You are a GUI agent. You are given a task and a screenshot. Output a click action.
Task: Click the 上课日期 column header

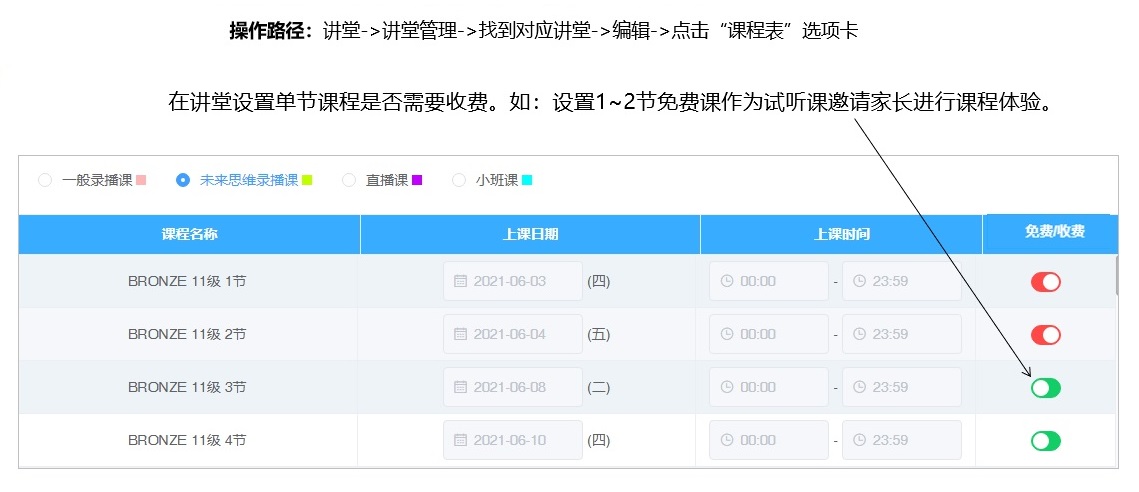click(x=530, y=234)
